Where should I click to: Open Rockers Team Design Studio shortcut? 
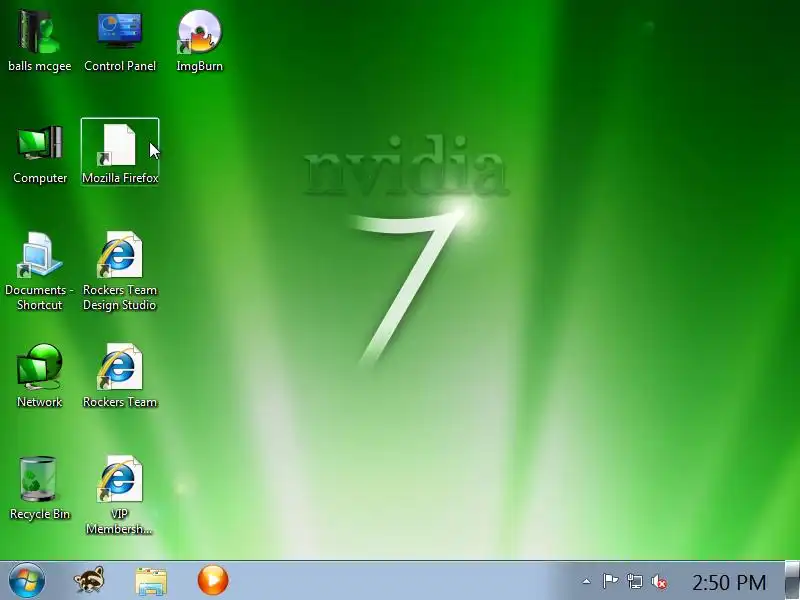coord(120,271)
